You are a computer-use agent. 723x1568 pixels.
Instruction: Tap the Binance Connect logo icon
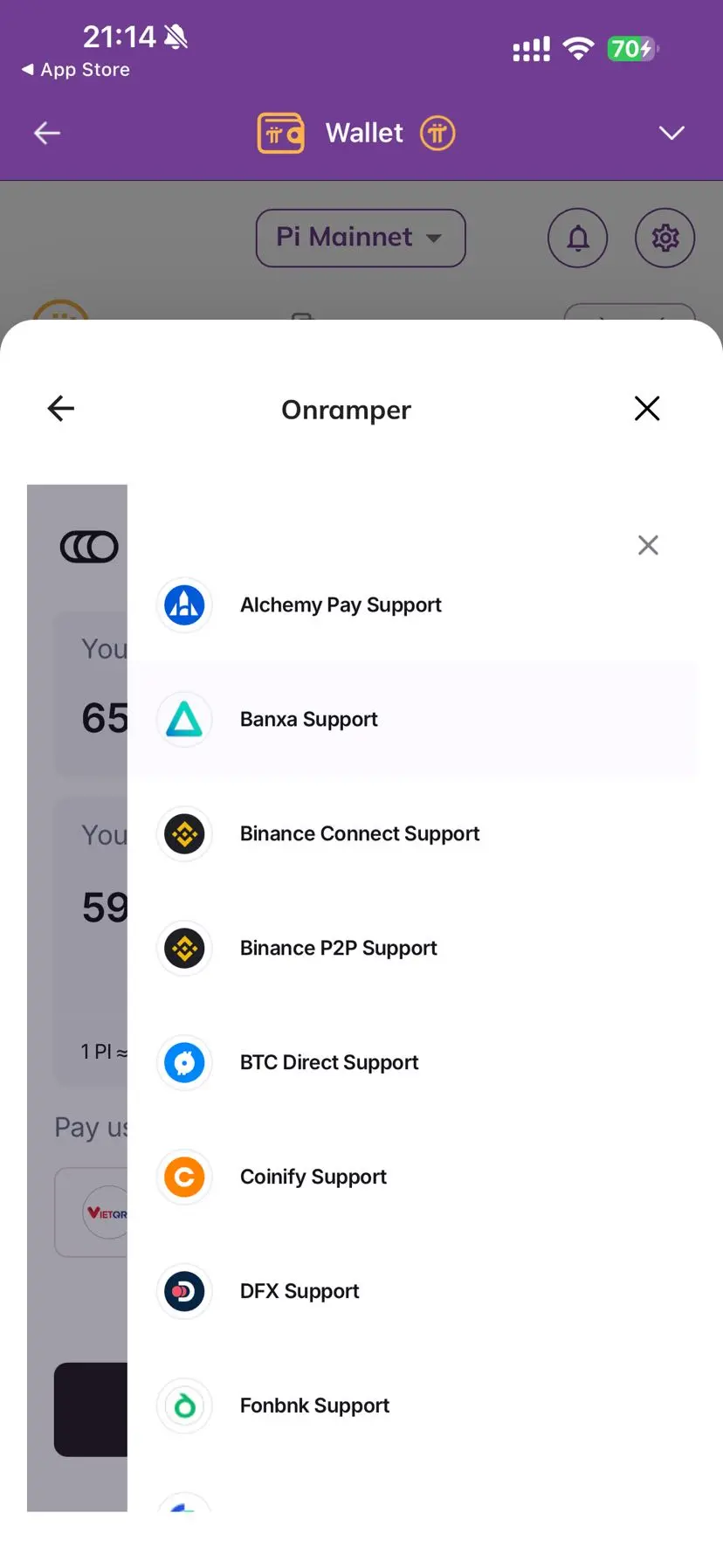tap(184, 833)
